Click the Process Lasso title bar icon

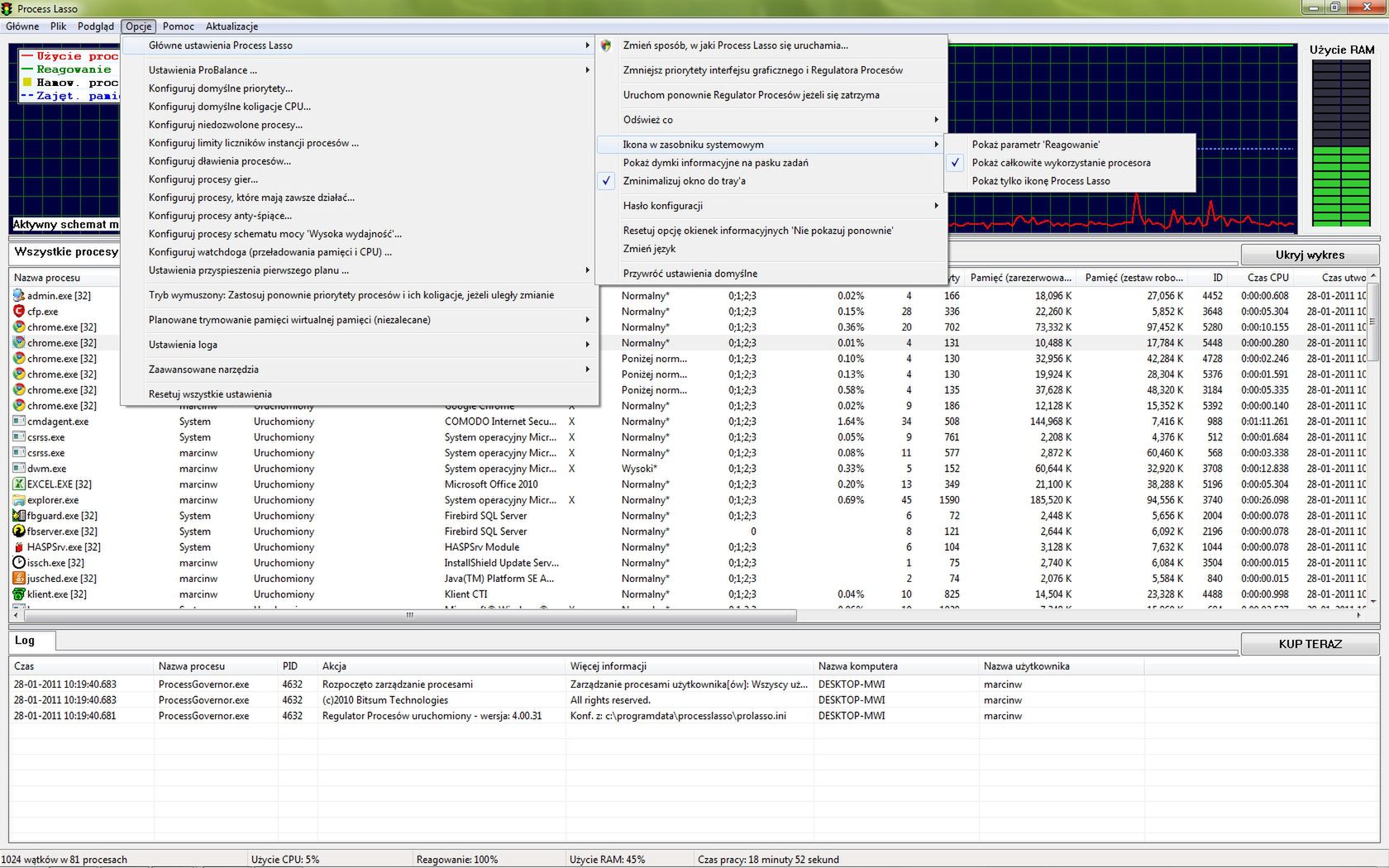point(7,8)
